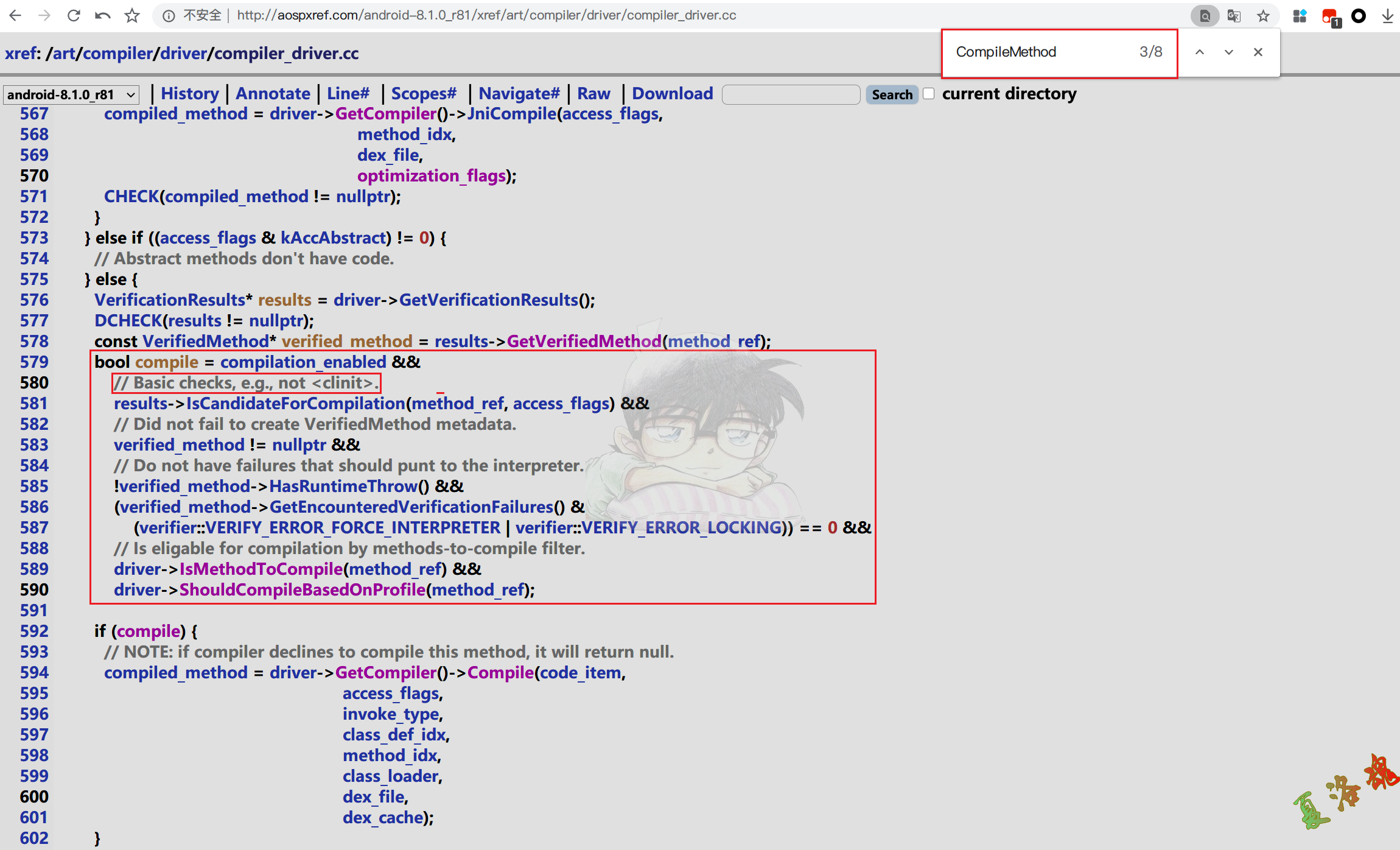
Task: Toggle Line# display option
Action: point(348,94)
